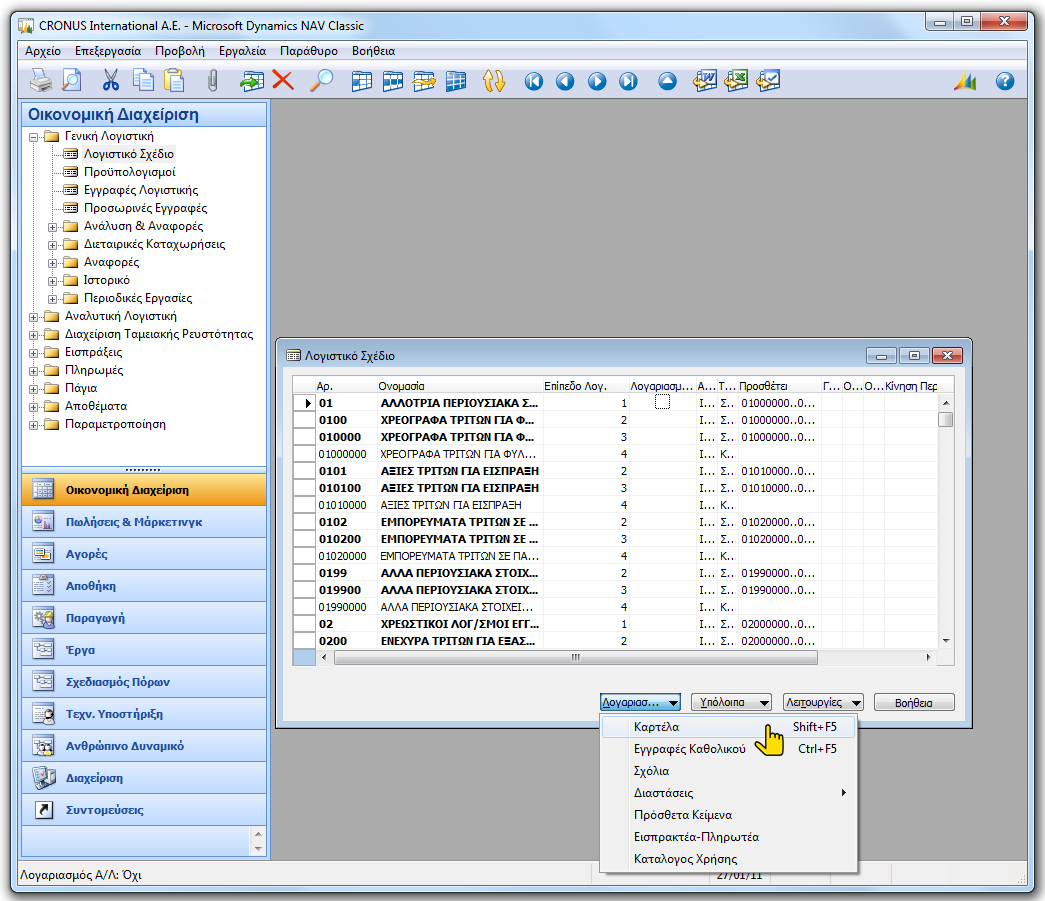Open the Λειτουργίες dropdown button
This screenshot has width=1045, height=901.
[823, 702]
